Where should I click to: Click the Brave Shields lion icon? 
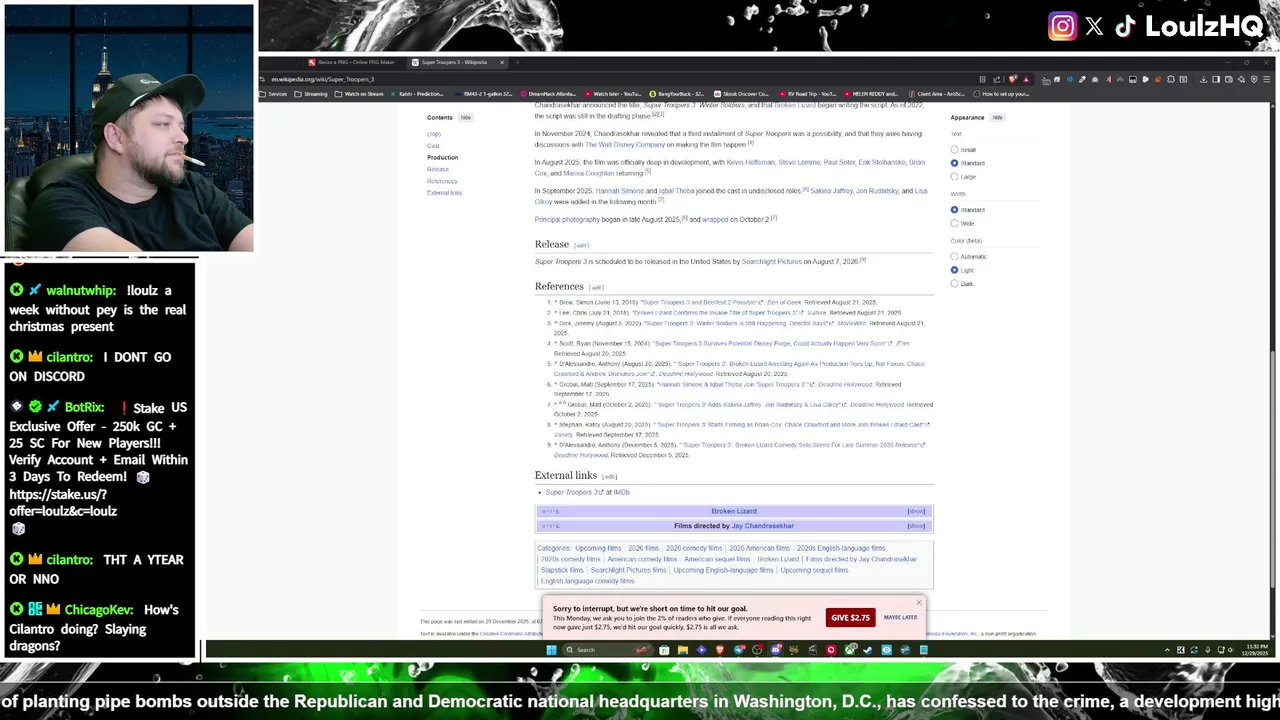1012,79
